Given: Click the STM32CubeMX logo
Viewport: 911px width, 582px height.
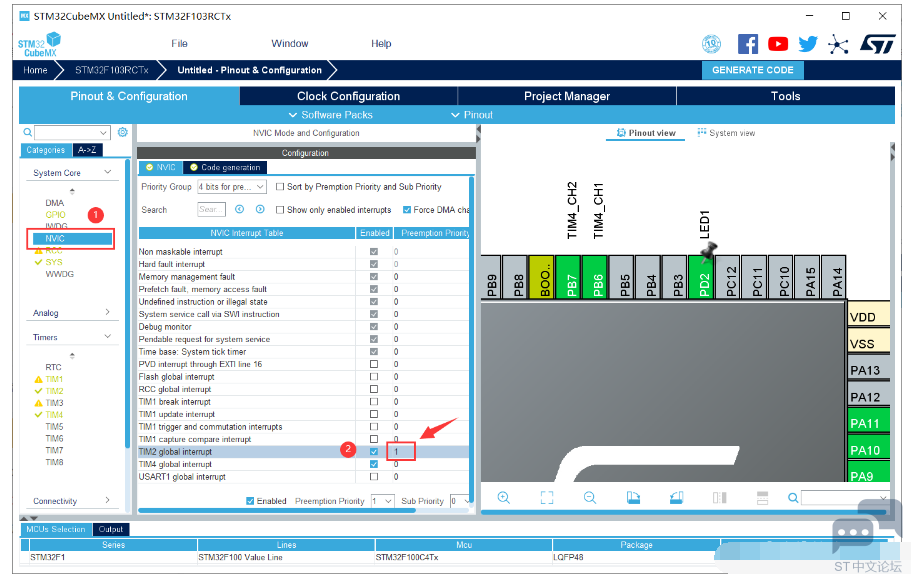Looking at the screenshot, I should (x=40, y=45).
